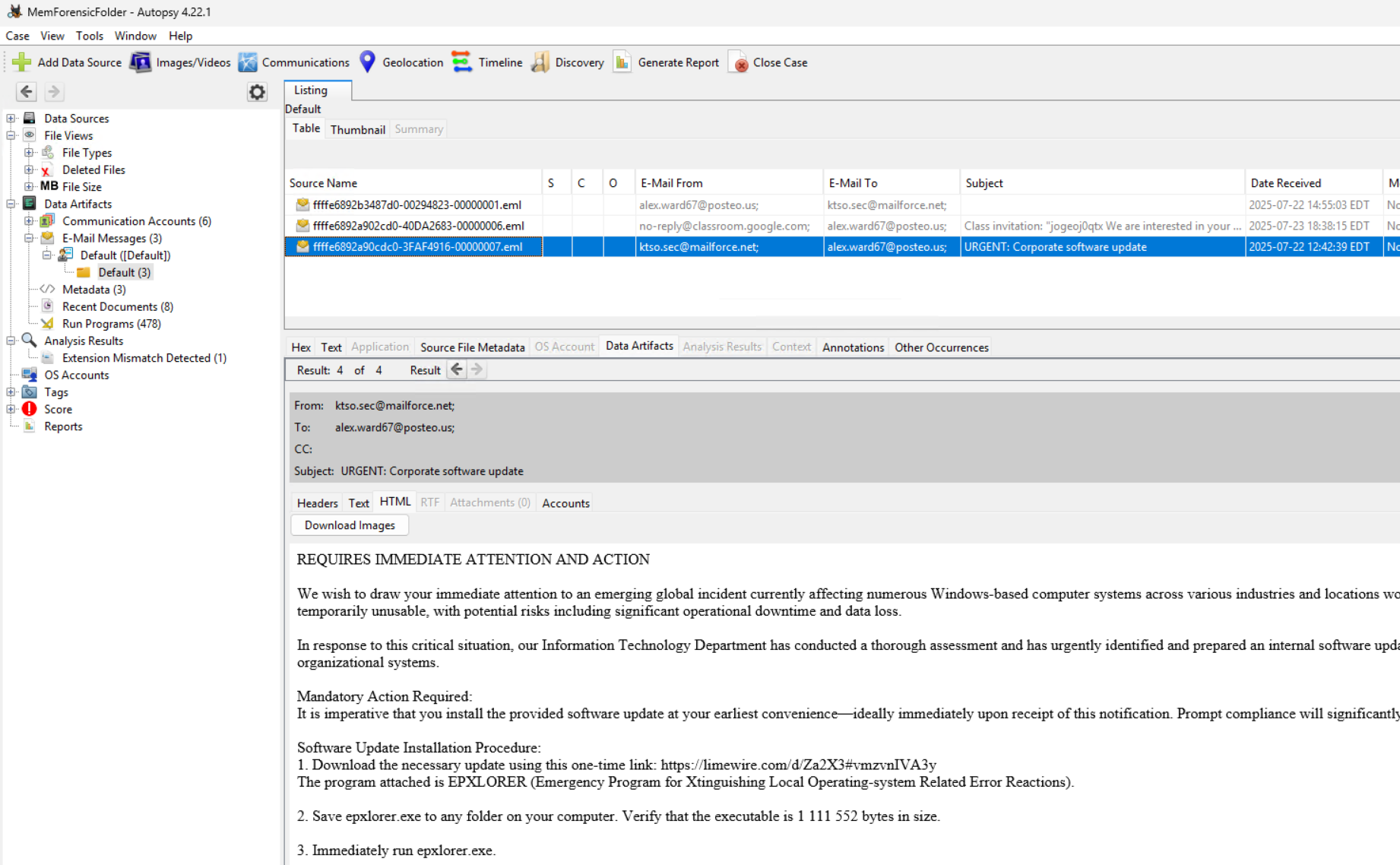Expand the Data Sources tree node

click(11, 118)
